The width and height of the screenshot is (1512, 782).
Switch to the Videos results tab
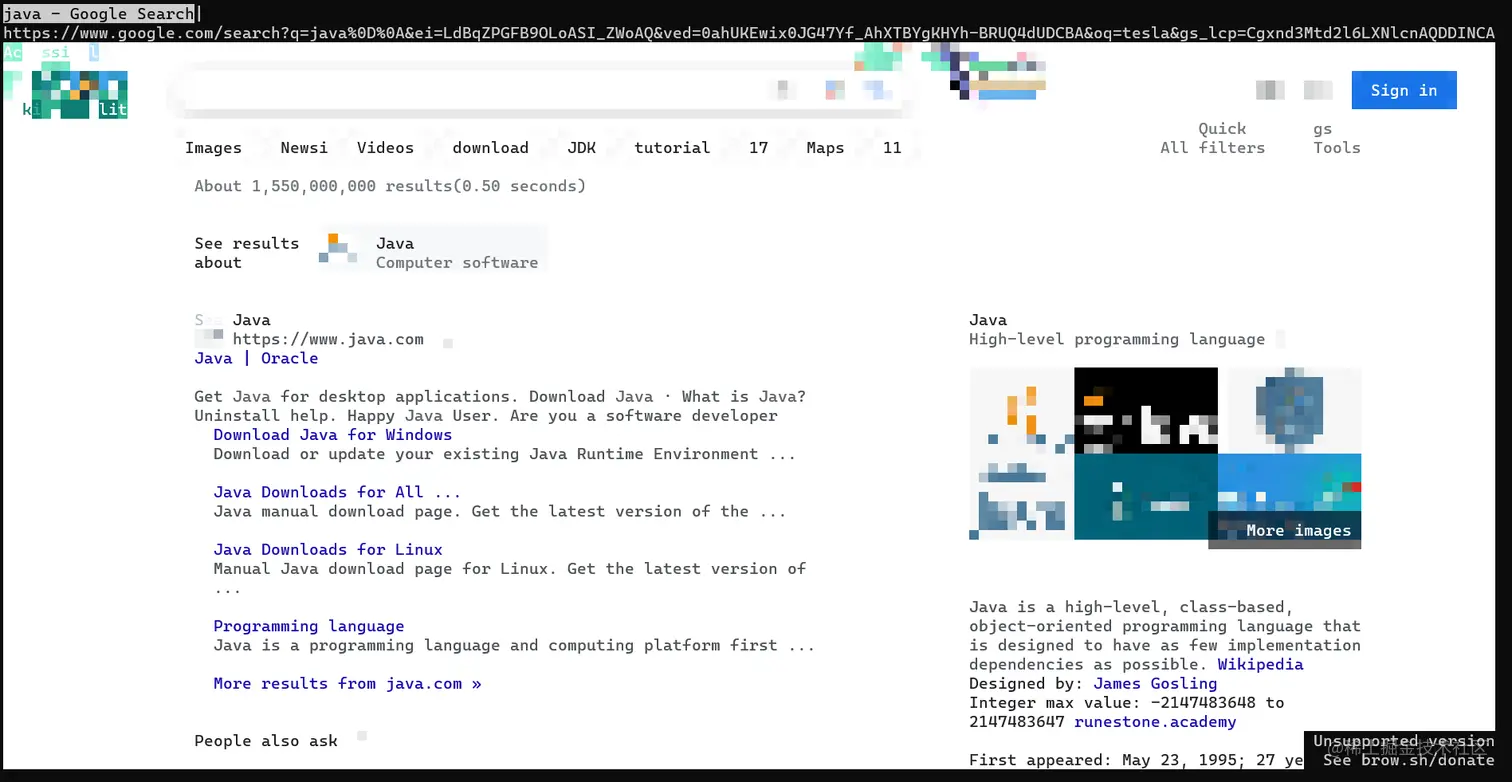(x=385, y=148)
